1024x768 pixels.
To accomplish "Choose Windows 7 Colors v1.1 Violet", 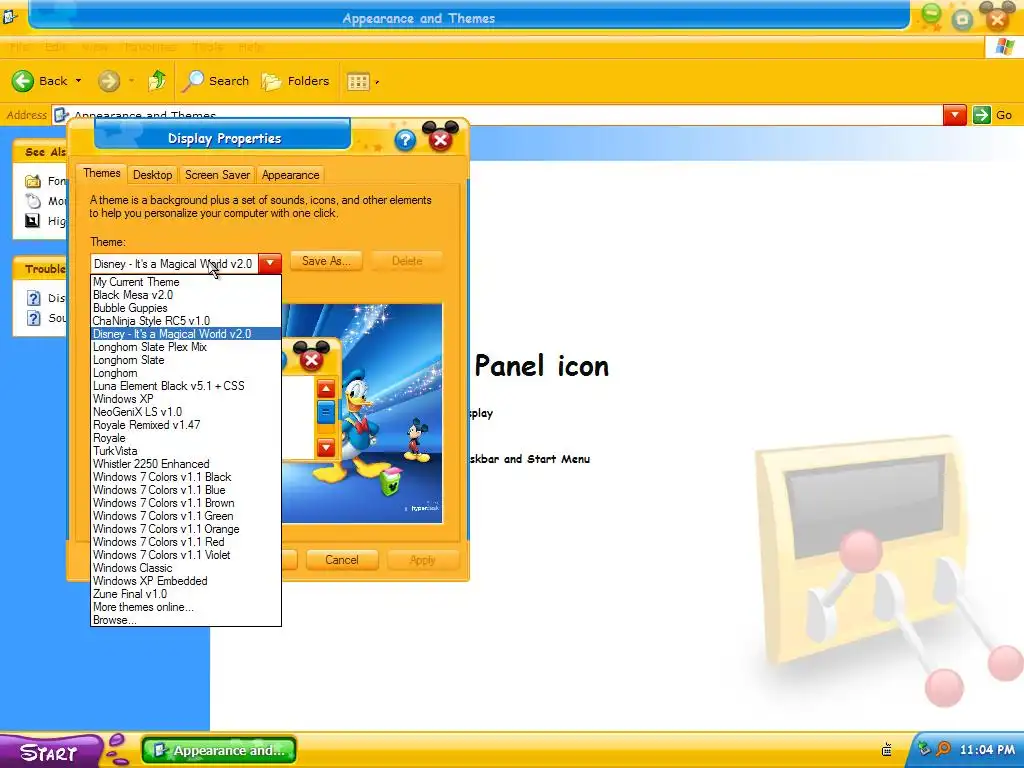I will click(186, 555).
